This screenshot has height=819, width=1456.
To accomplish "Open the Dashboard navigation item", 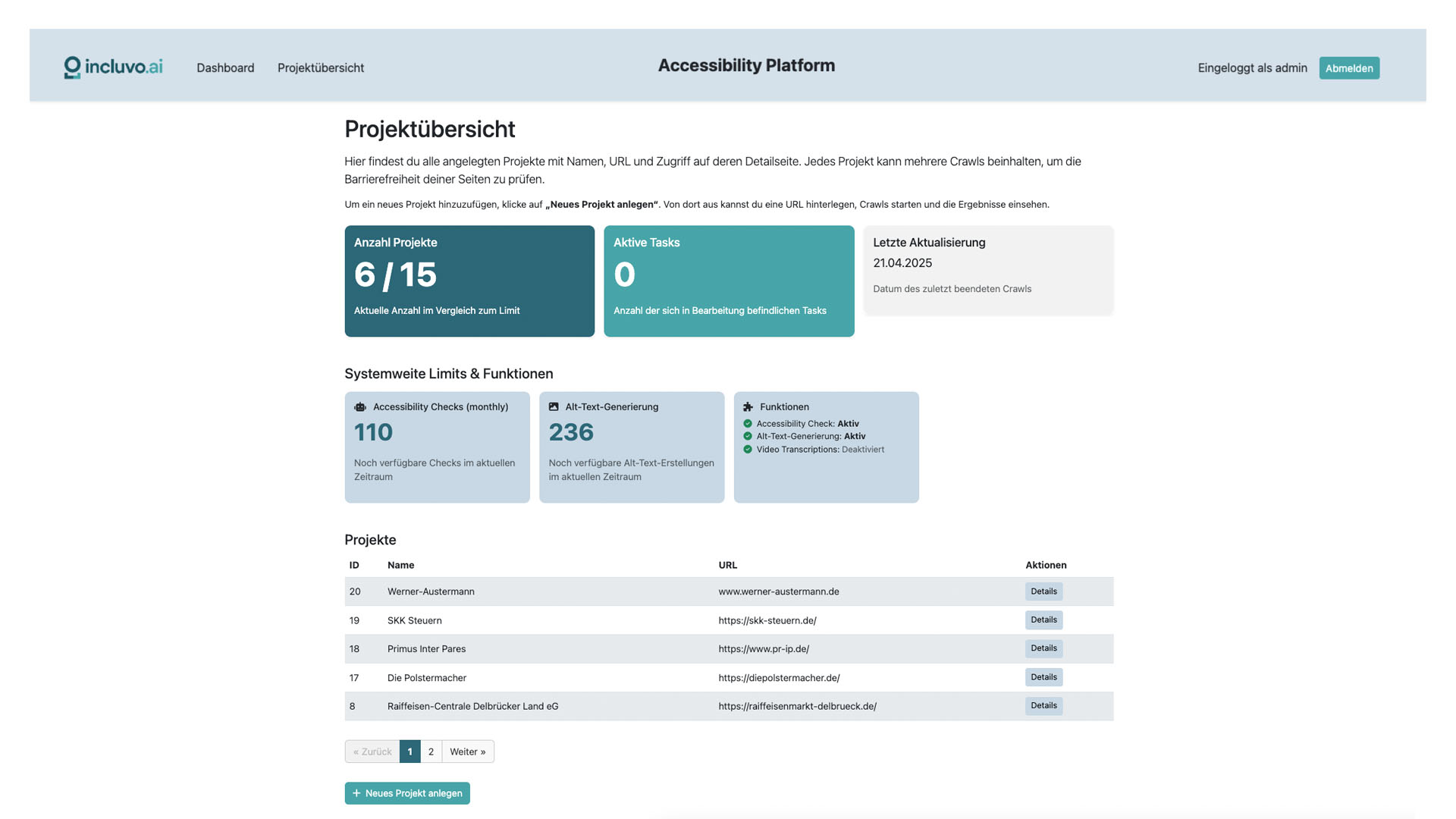I will (x=225, y=67).
